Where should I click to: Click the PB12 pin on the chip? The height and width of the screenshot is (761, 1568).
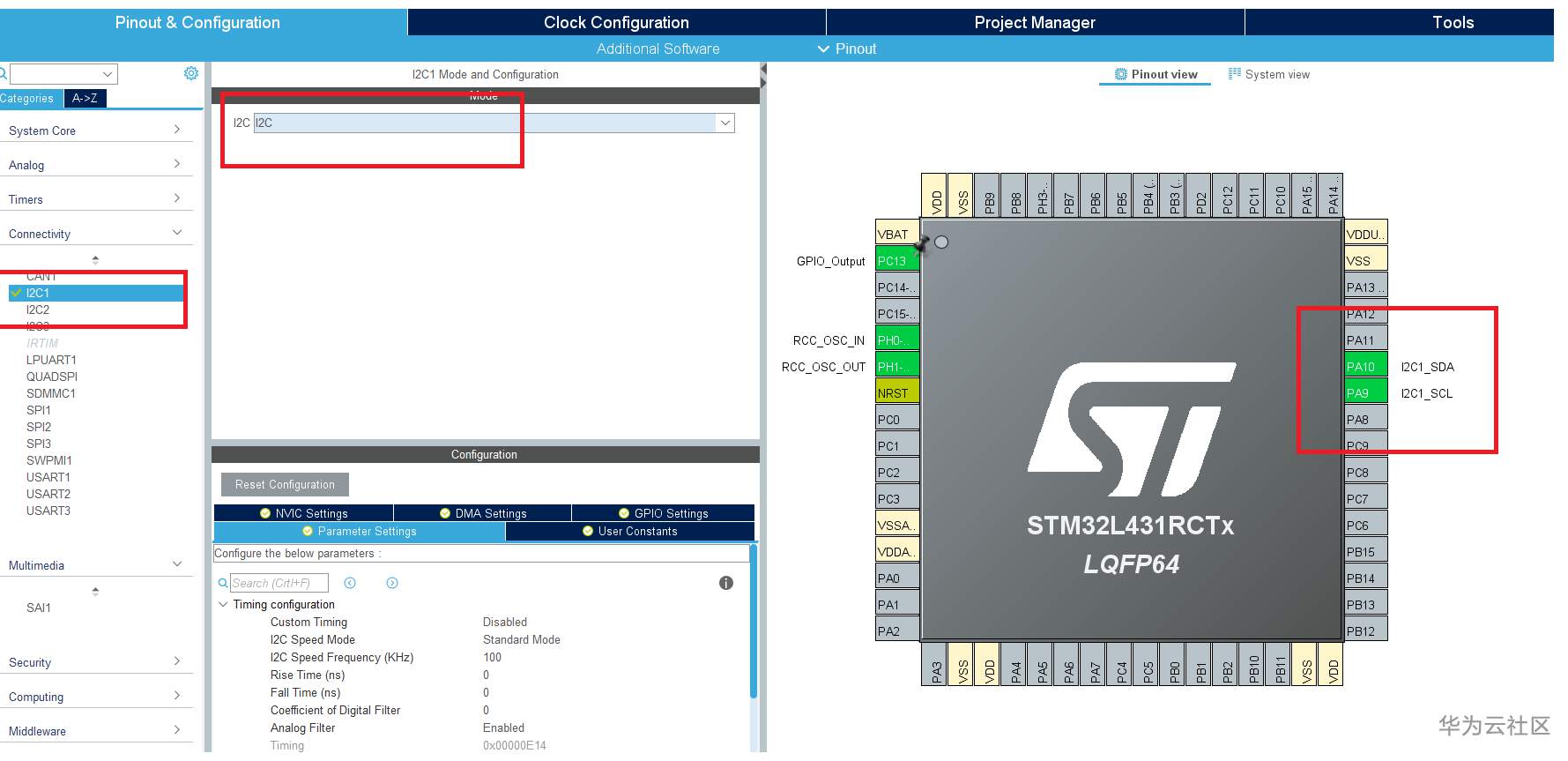click(x=1366, y=631)
